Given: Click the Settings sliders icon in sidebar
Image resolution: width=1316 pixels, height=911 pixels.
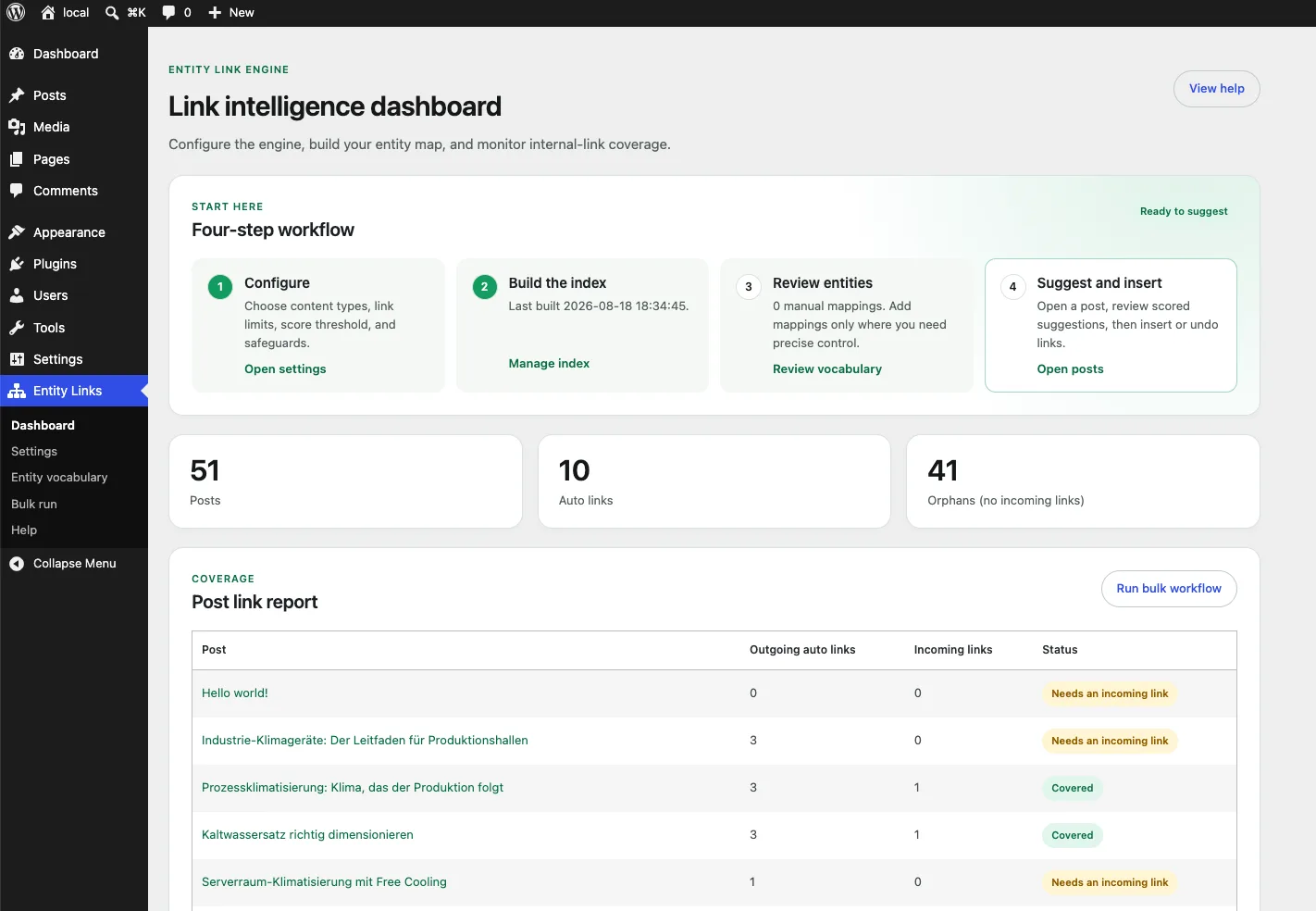Looking at the screenshot, I should (x=17, y=359).
